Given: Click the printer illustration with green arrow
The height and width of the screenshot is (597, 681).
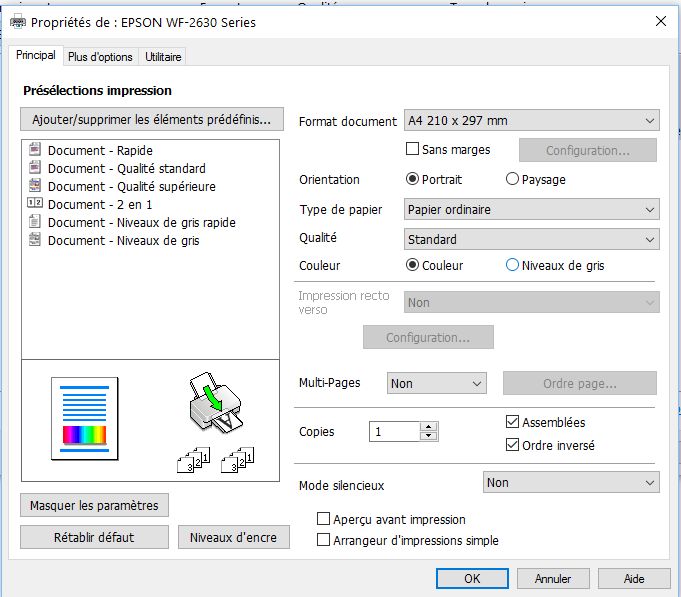Looking at the screenshot, I should (x=215, y=402).
